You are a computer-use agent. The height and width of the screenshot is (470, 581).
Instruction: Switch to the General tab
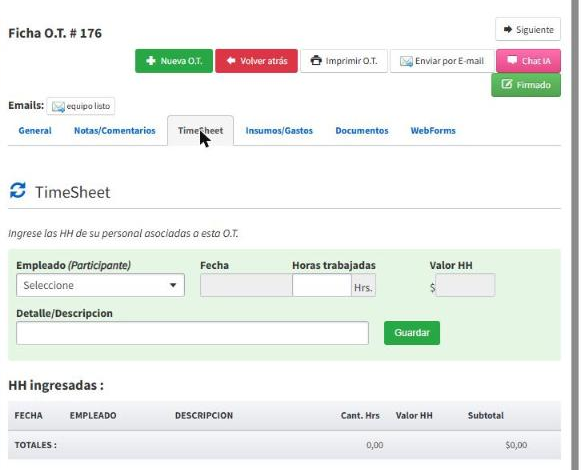[x=35, y=130]
